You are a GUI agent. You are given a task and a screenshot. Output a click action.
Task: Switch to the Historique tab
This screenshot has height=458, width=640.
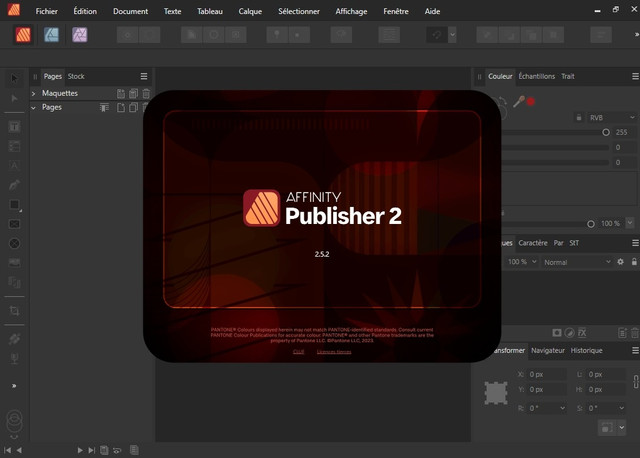[586, 351]
